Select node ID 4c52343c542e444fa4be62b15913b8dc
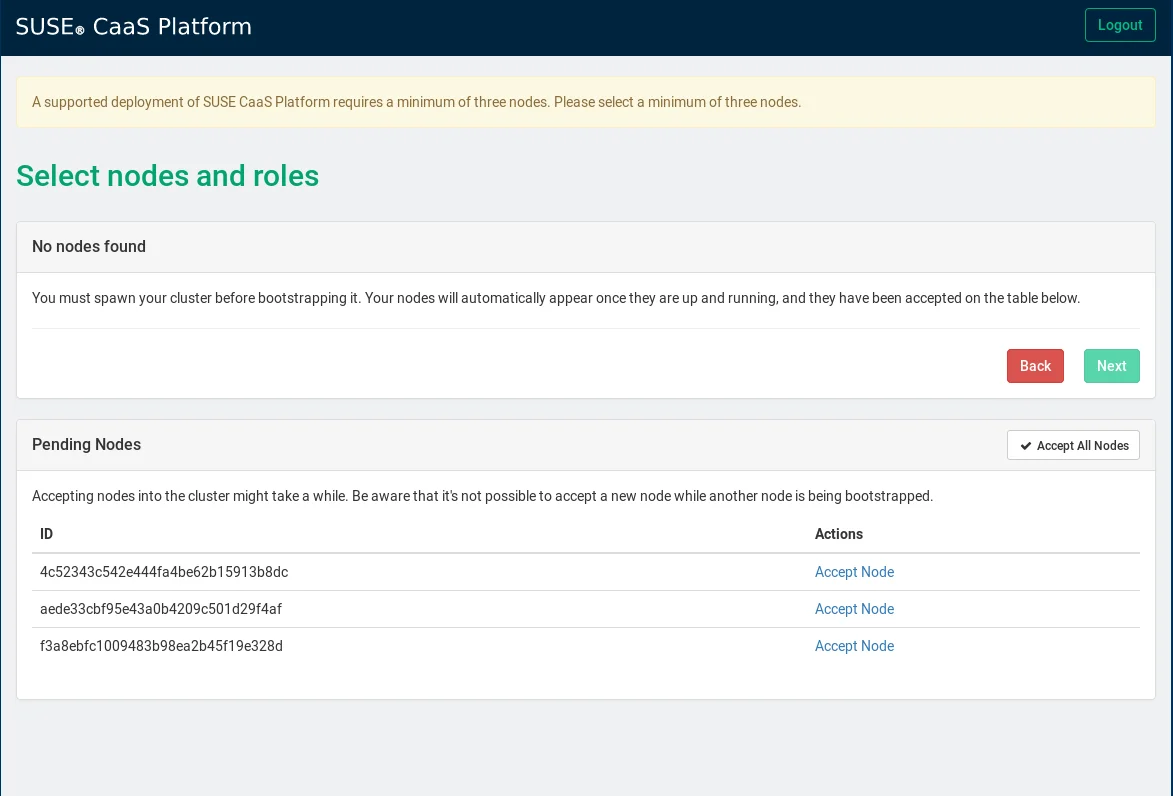Viewport: 1173px width, 796px height. point(164,572)
